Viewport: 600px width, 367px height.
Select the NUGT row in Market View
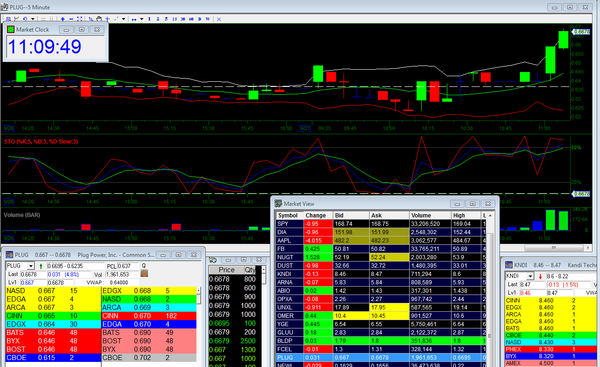(x=381, y=257)
